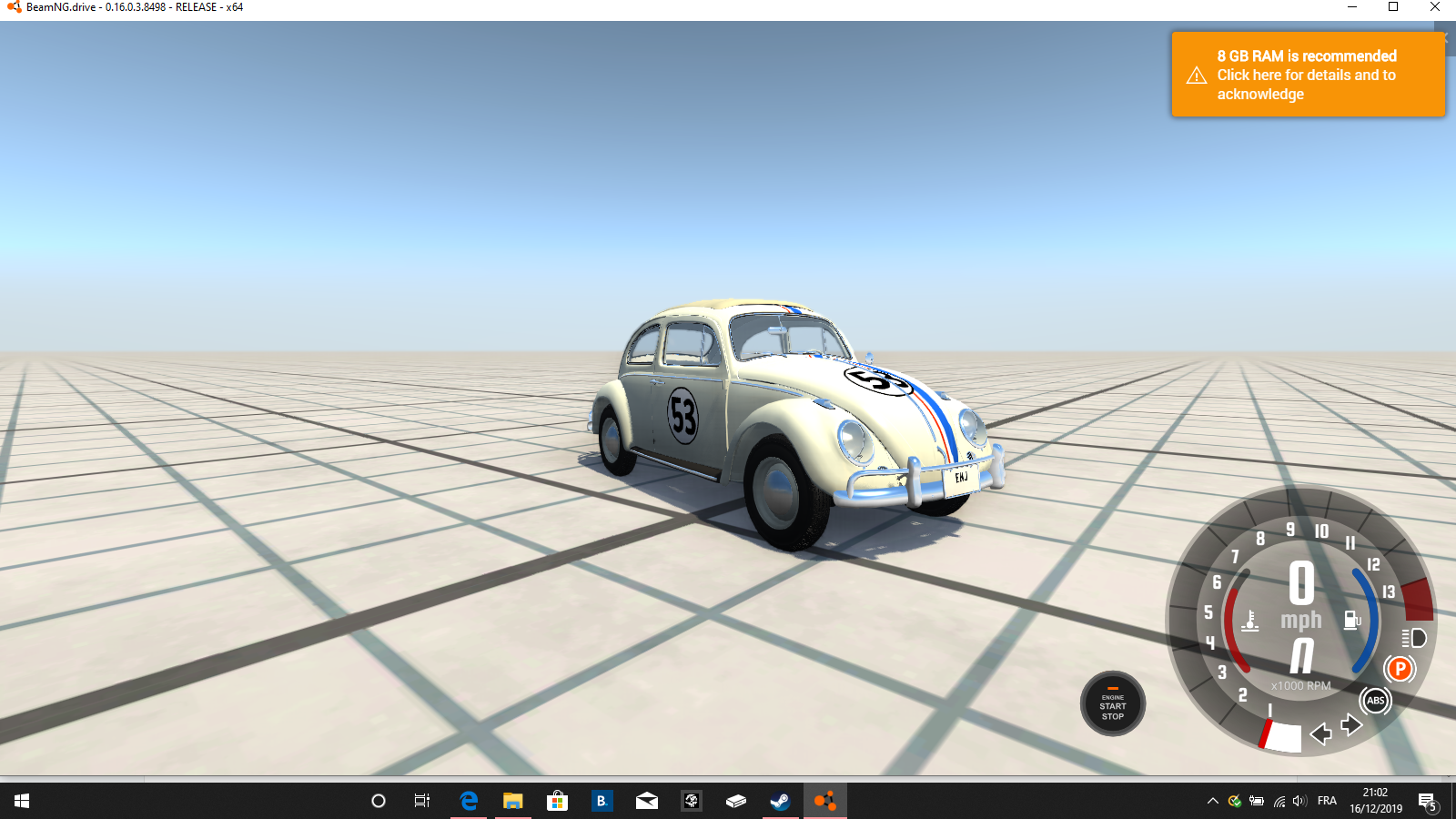This screenshot has height=819, width=1456.
Task: Click the Herbie Beetle car in viewport
Action: coord(796,423)
